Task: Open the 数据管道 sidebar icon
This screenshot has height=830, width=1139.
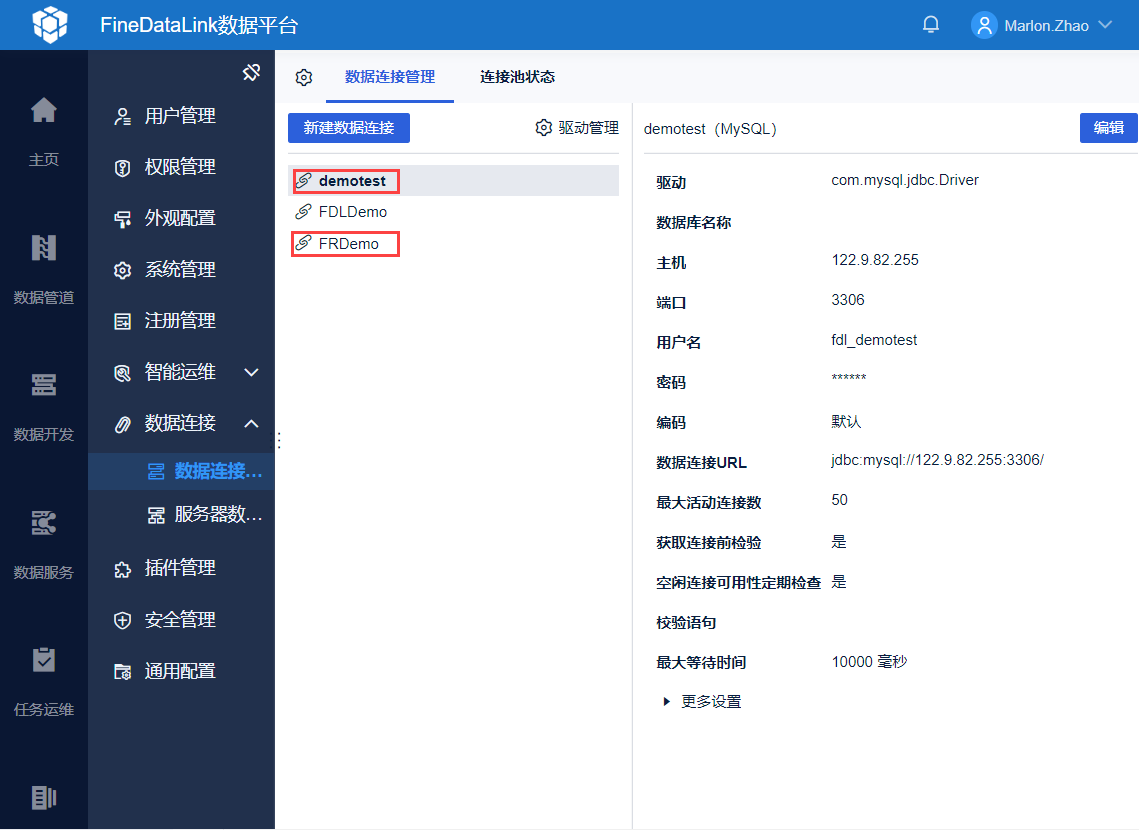Action: click(x=44, y=248)
